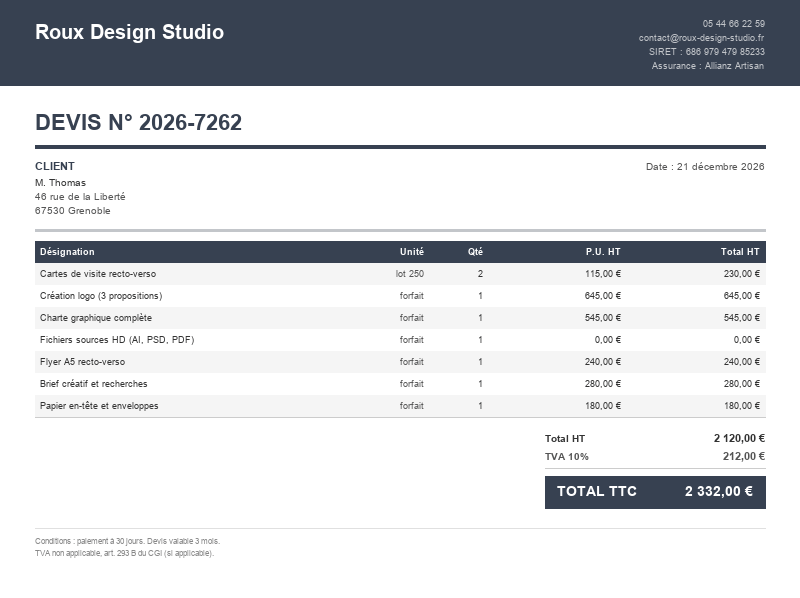Select Total HT 545,00 € for Charte graphique
Screen dimensions: 800x598
[x=742, y=318]
